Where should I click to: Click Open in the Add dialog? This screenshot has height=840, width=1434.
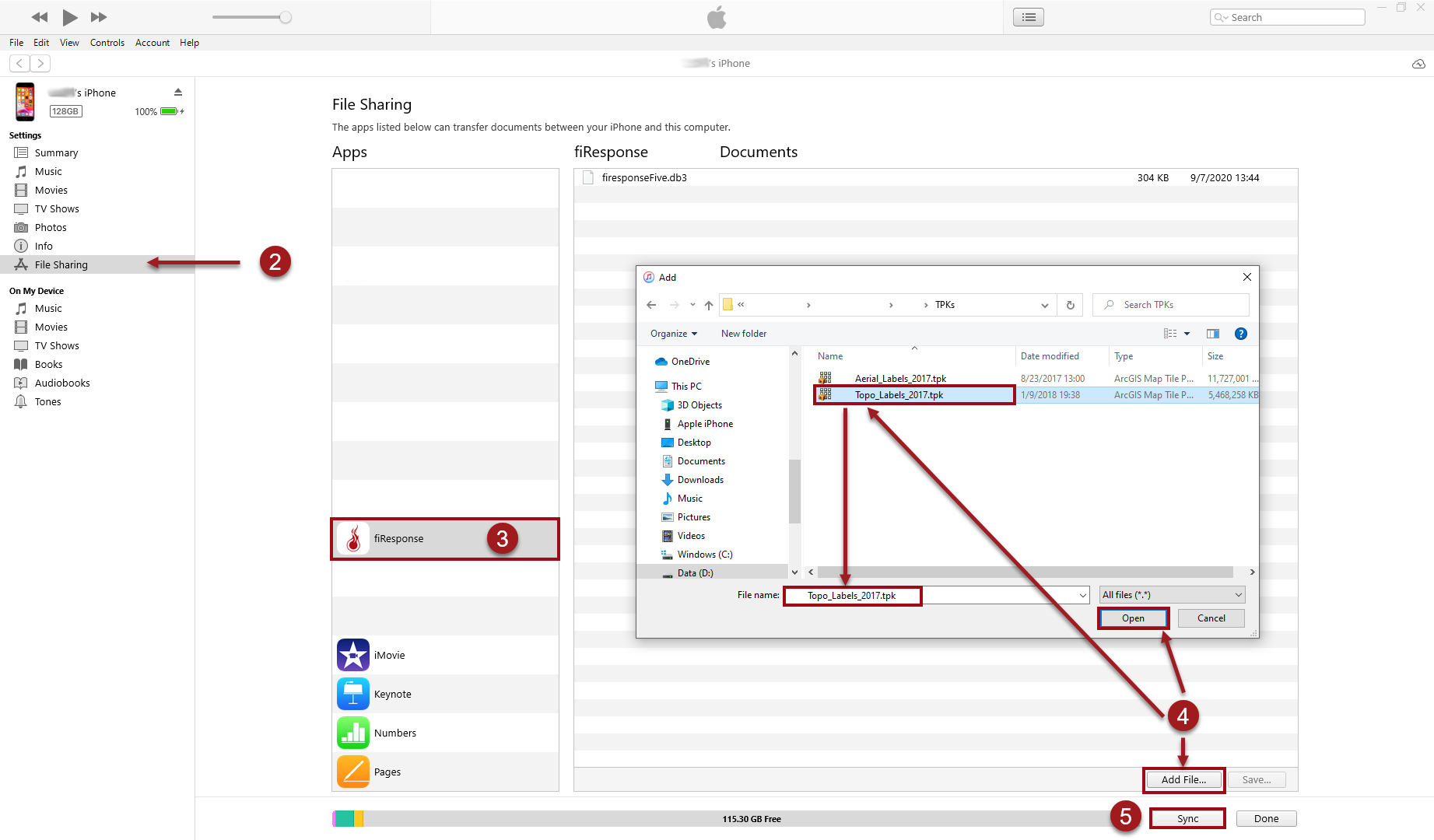1133,618
